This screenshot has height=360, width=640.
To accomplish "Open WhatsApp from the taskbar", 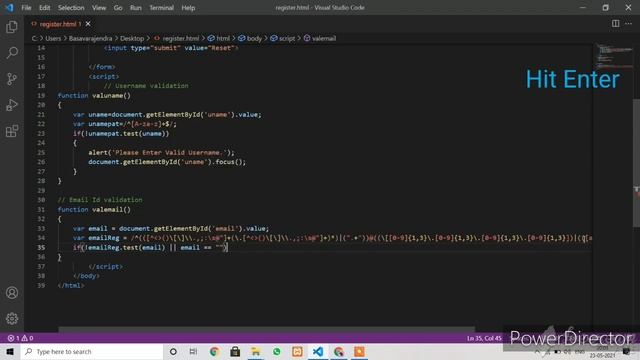I will click(x=277, y=351).
